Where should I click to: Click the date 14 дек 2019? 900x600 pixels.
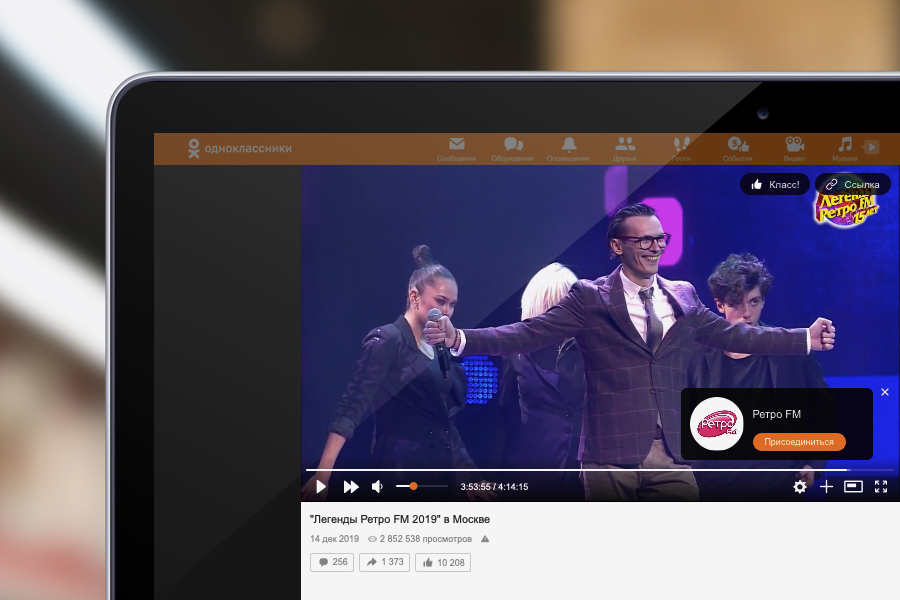[334, 539]
